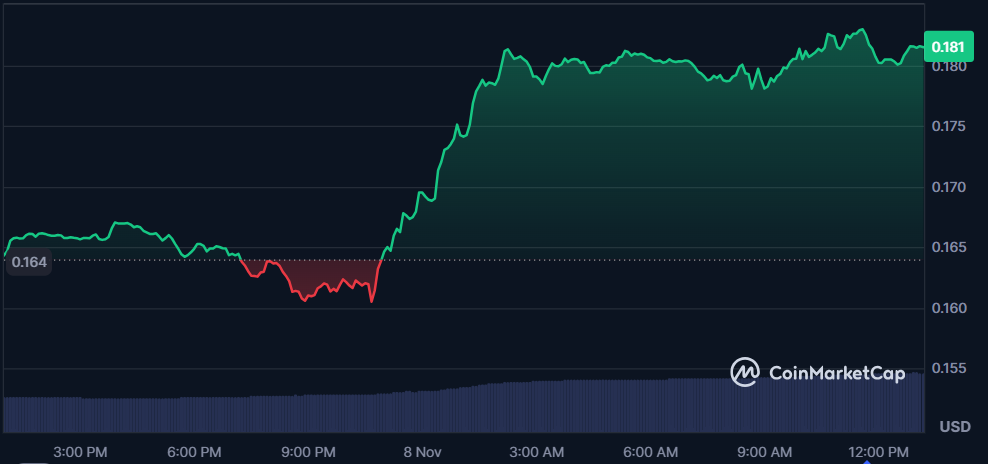Viewport: 988px width, 464px height.
Task: Click the green 0.181 current price badge
Action: tap(947, 47)
